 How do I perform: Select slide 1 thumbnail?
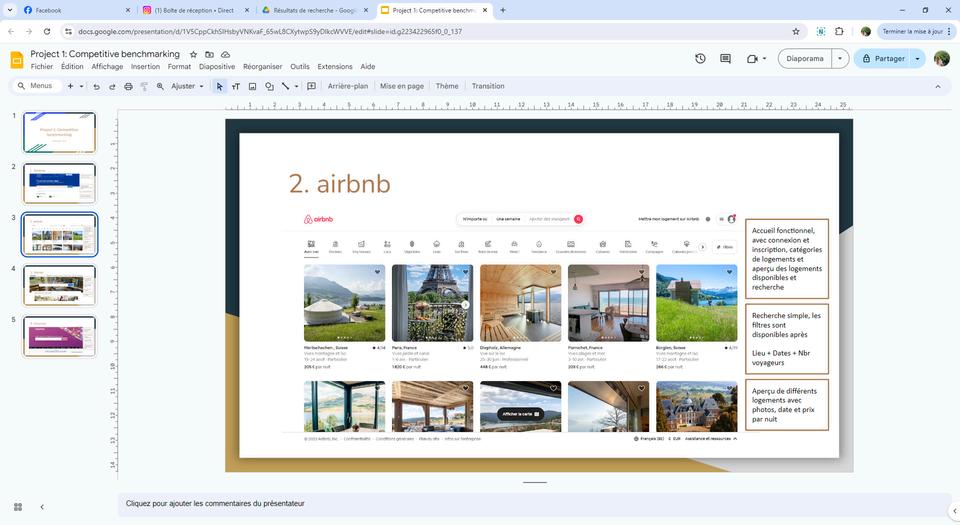59,132
